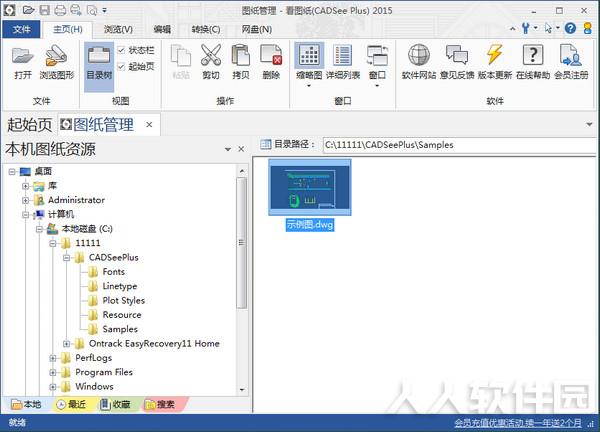Click the wrench settings icon
The height and width of the screenshot is (432, 600).
(526, 28)
